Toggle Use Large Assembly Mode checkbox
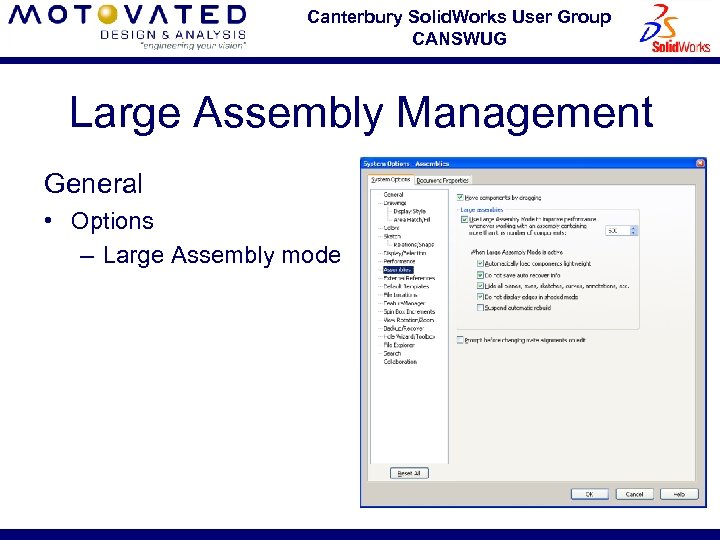Screen dimensions: 720x540 (x=464, y=219)
